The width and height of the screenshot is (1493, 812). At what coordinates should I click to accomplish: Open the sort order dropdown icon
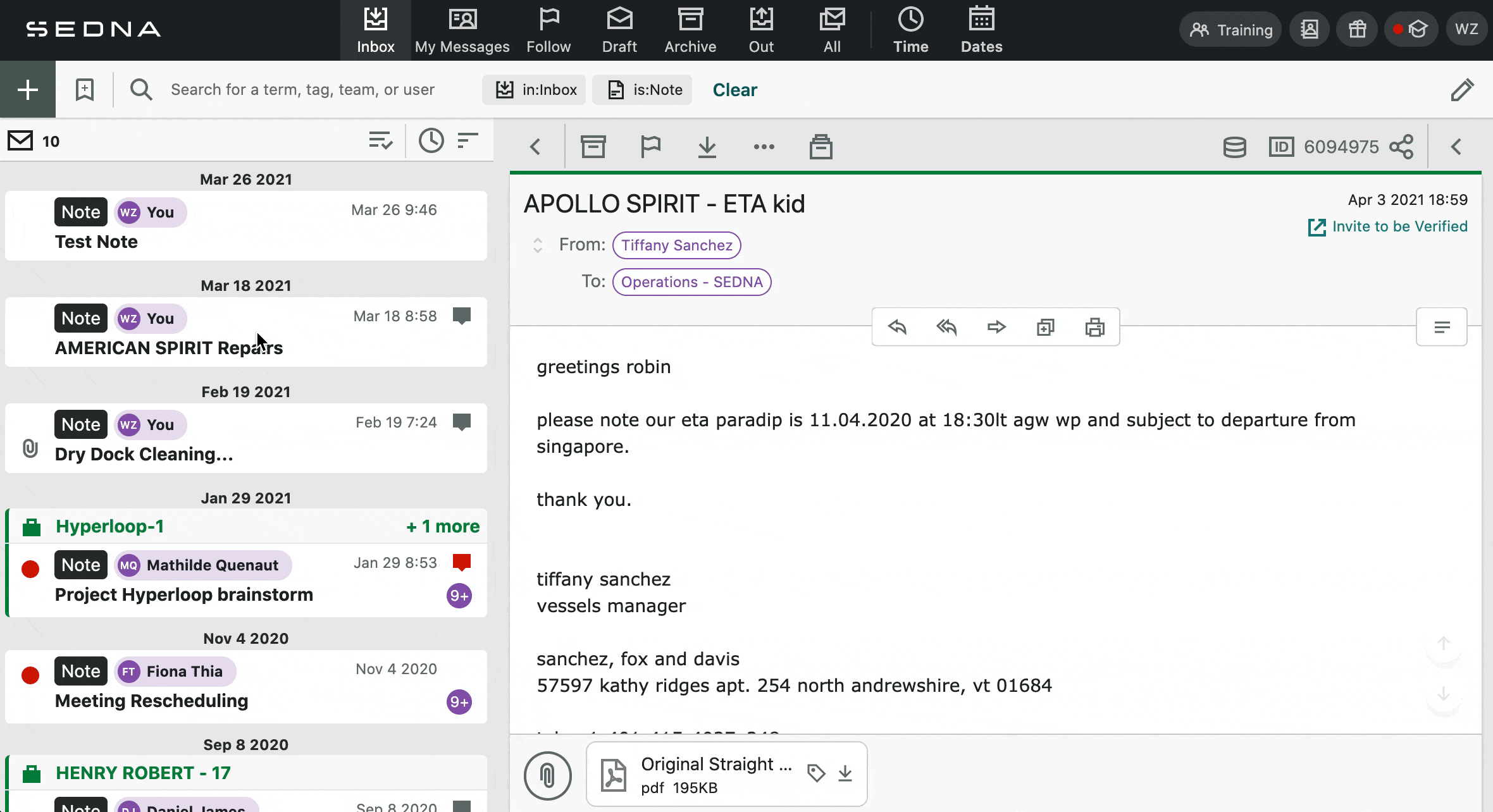point(468,140)
